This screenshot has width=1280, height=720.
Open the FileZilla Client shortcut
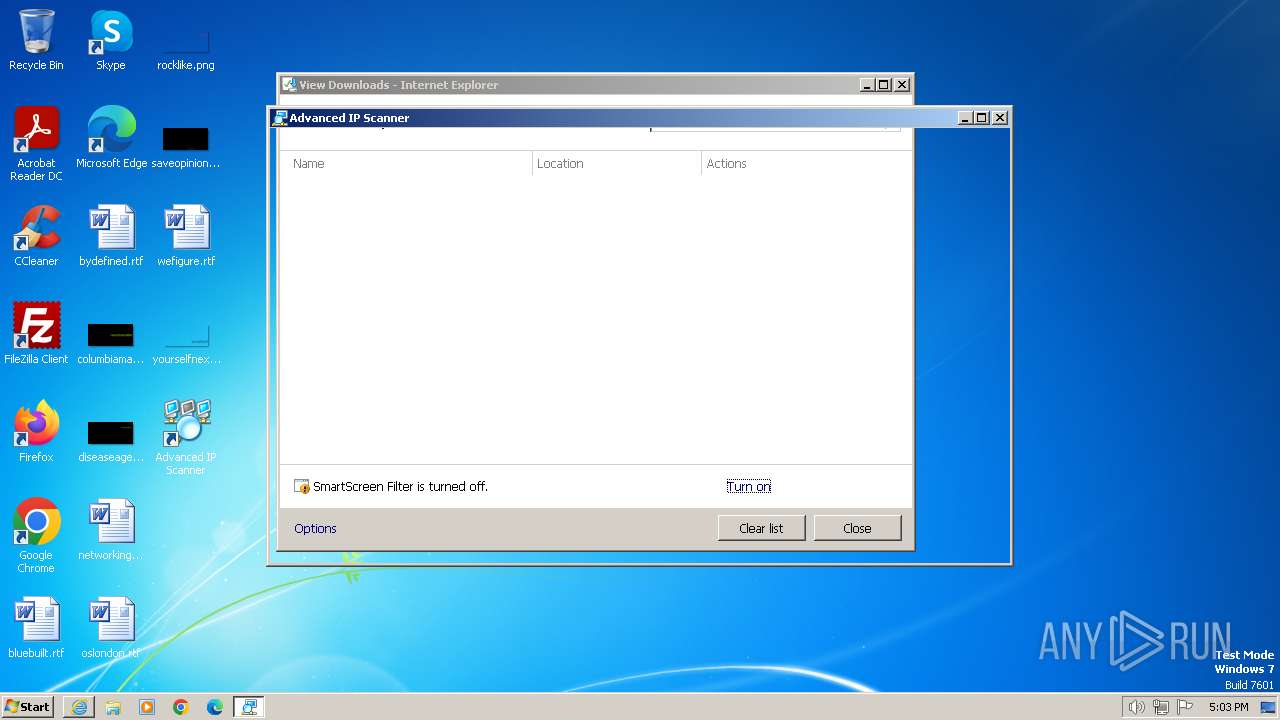point(36,334)
